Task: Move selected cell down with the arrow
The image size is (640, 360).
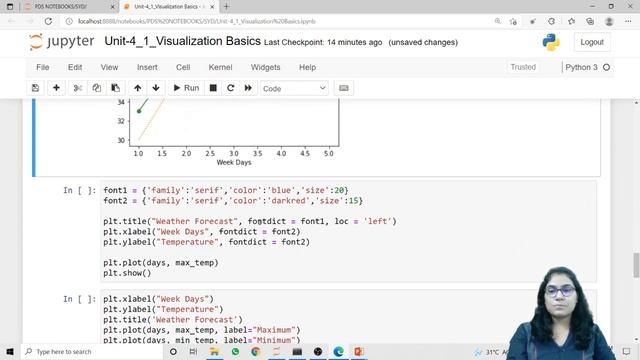Action: pos(156,88)
